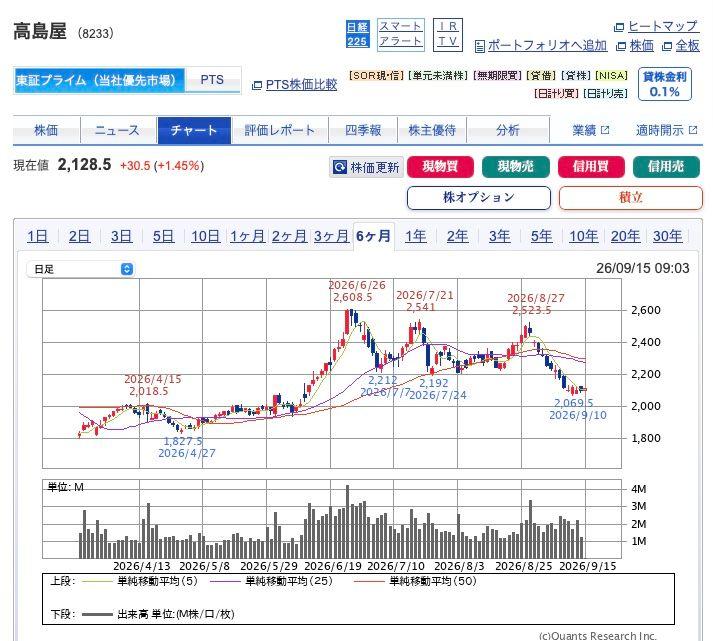Screen dimensions: 713x641
Task: Click the 現物買 button
Action: [440, 166]
